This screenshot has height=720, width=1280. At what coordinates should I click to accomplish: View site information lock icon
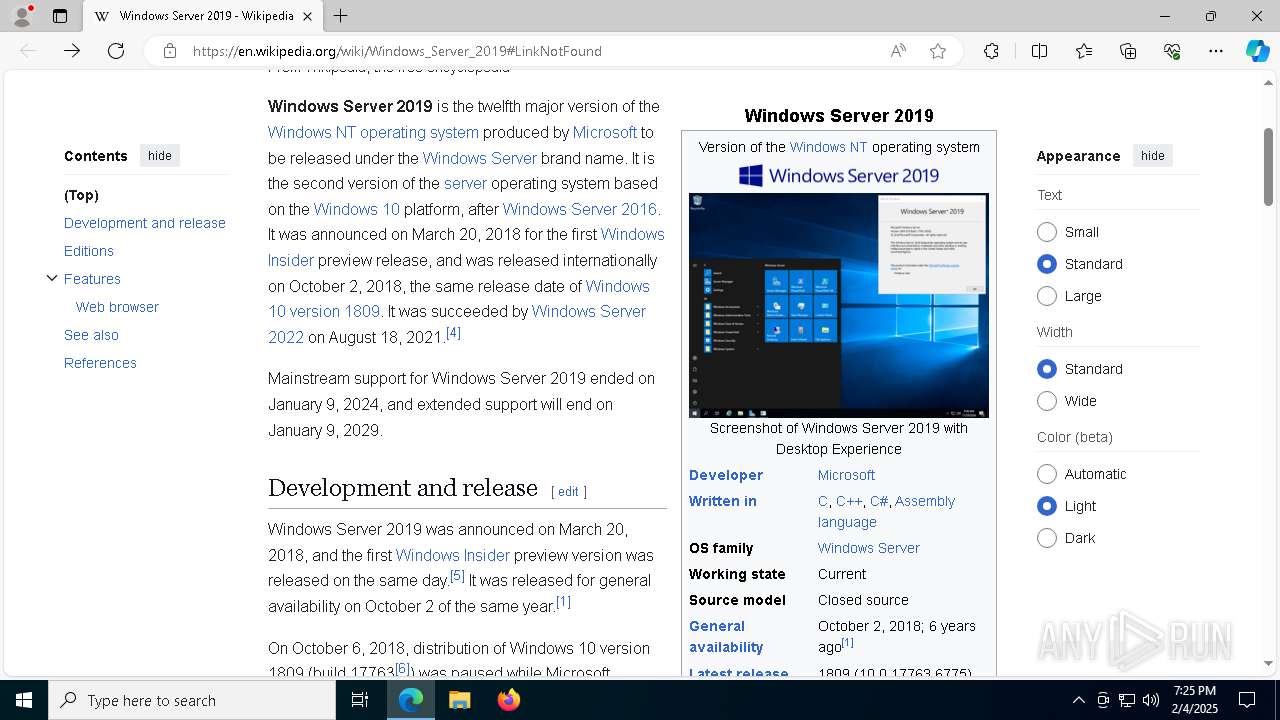tap(170, 51)
